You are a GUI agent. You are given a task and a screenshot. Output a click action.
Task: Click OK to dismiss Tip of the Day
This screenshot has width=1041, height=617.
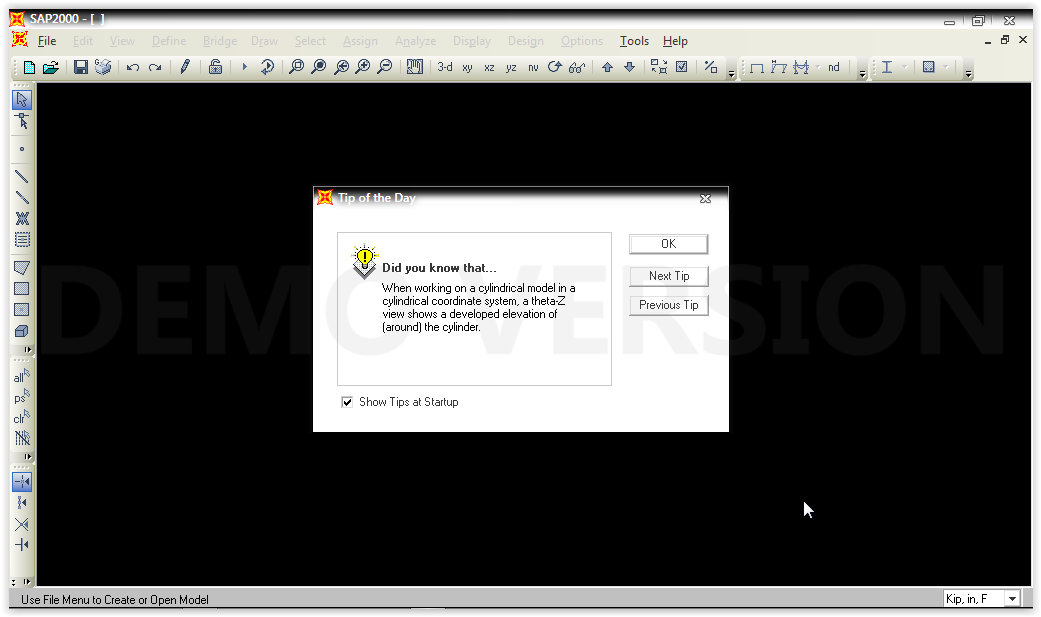tap(668, 243)
